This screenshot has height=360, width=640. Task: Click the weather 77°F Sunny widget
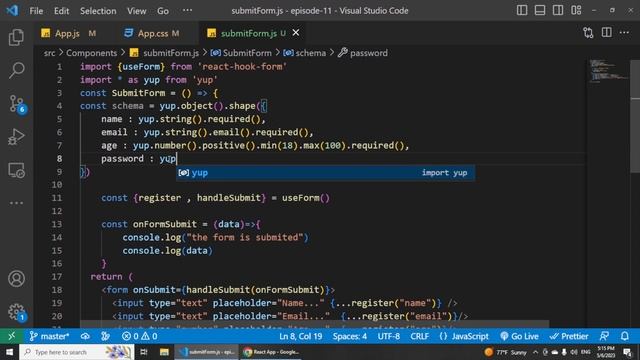pyautogui.click(x=505, y=352)
